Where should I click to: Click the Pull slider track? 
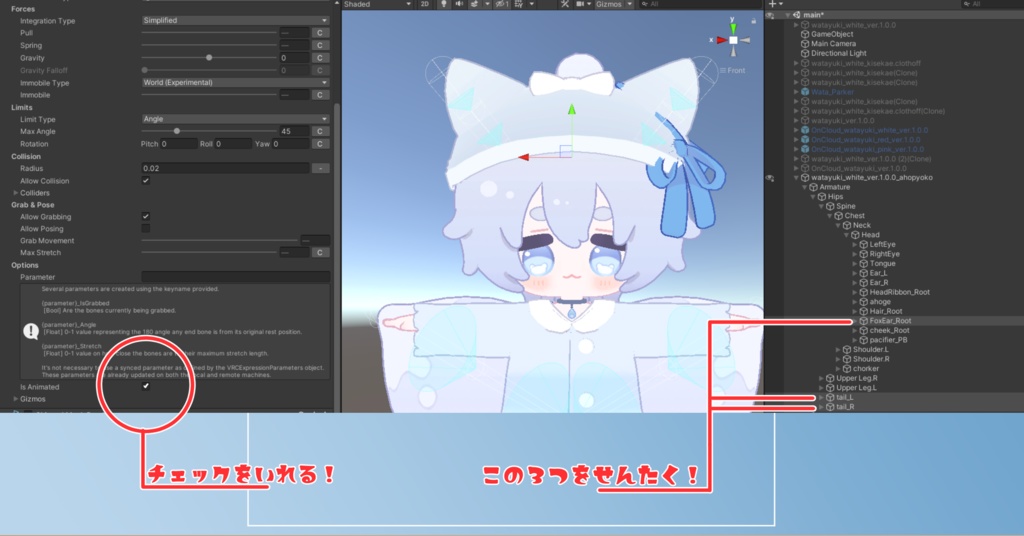(209, 33)
